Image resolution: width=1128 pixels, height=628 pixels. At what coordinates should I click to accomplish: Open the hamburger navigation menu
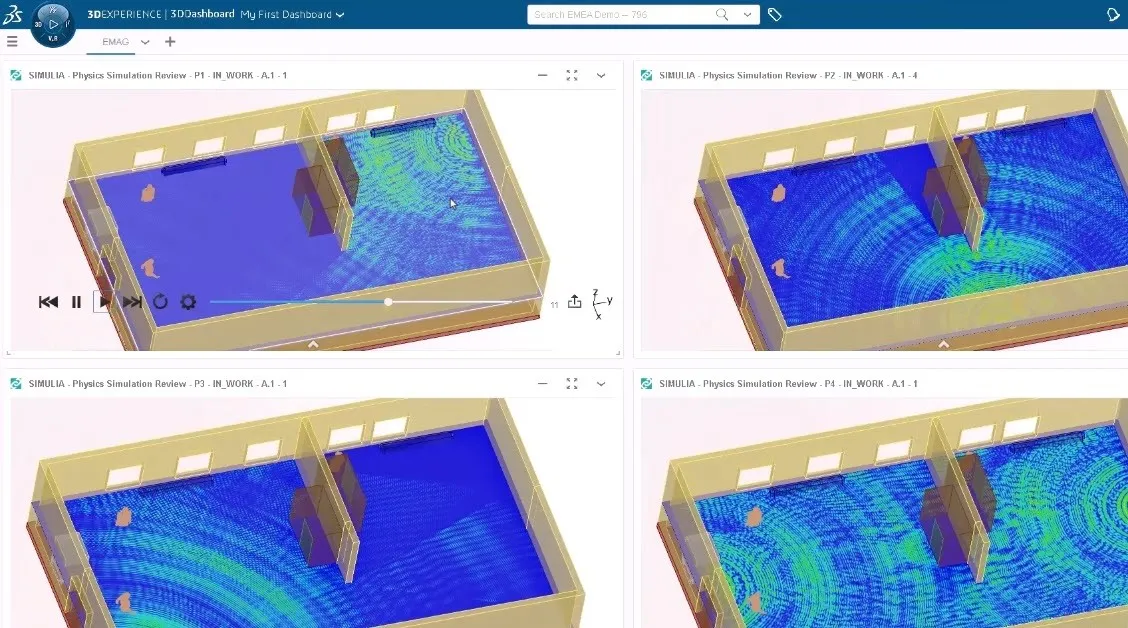12,42
